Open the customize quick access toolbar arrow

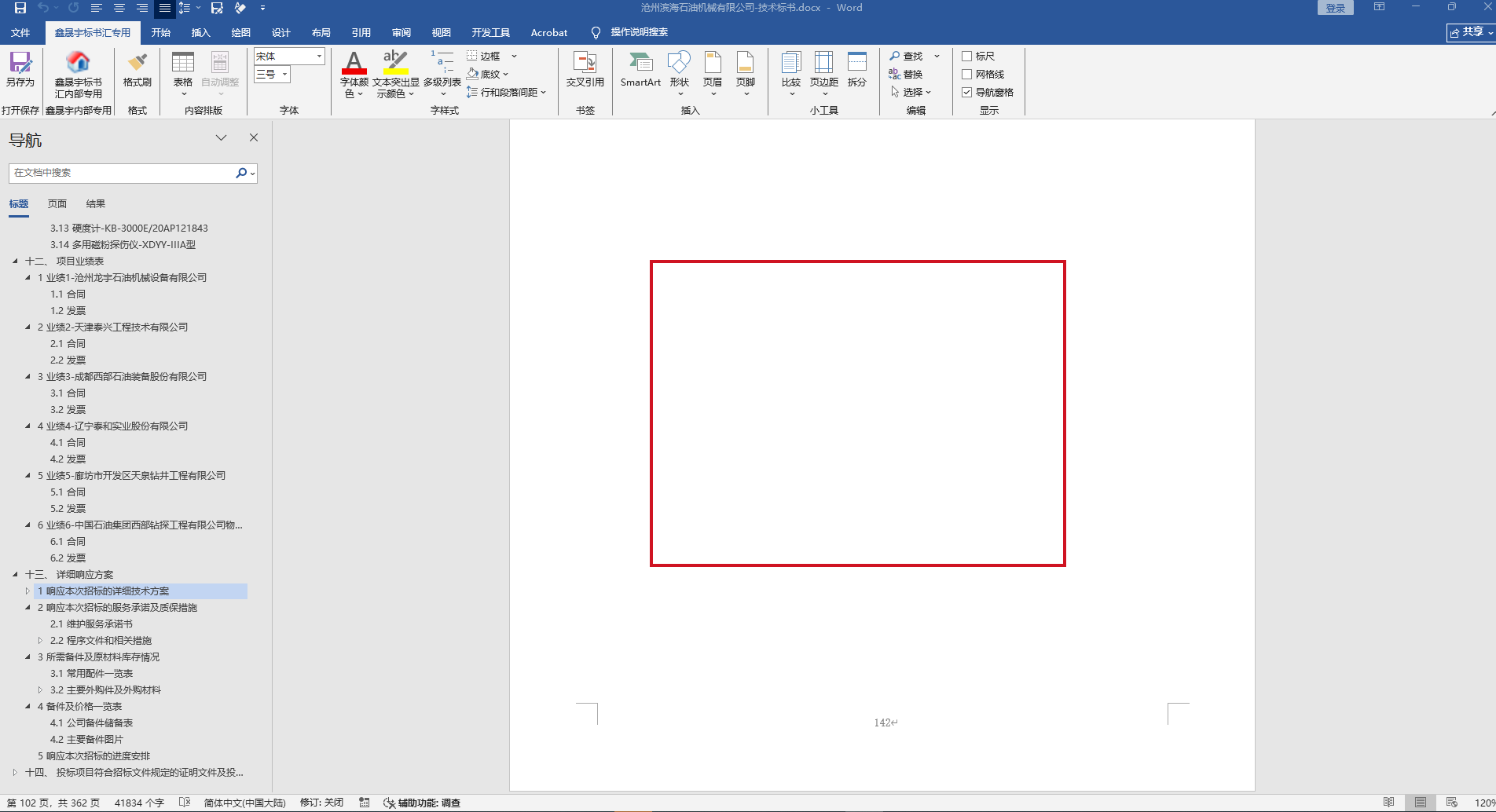262,8
